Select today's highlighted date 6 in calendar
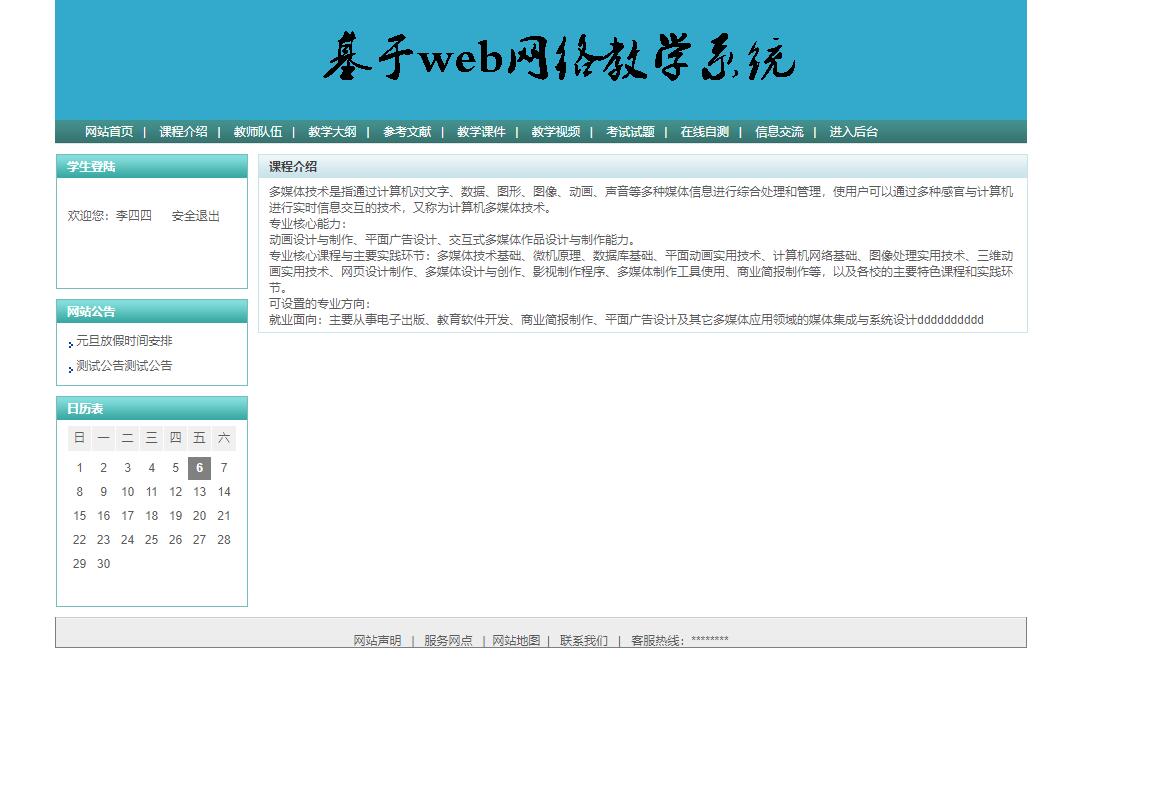The height and width of the screenshot is (792, 1169). pos(199,467)
